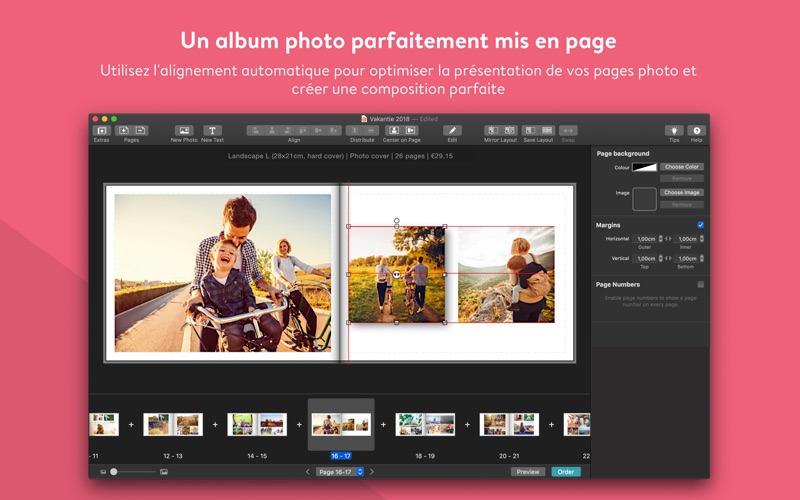The image size is (800, 500).
Task: Select the cycling family photo on left page
Action: pyautogui.click(x=222, y=273)
